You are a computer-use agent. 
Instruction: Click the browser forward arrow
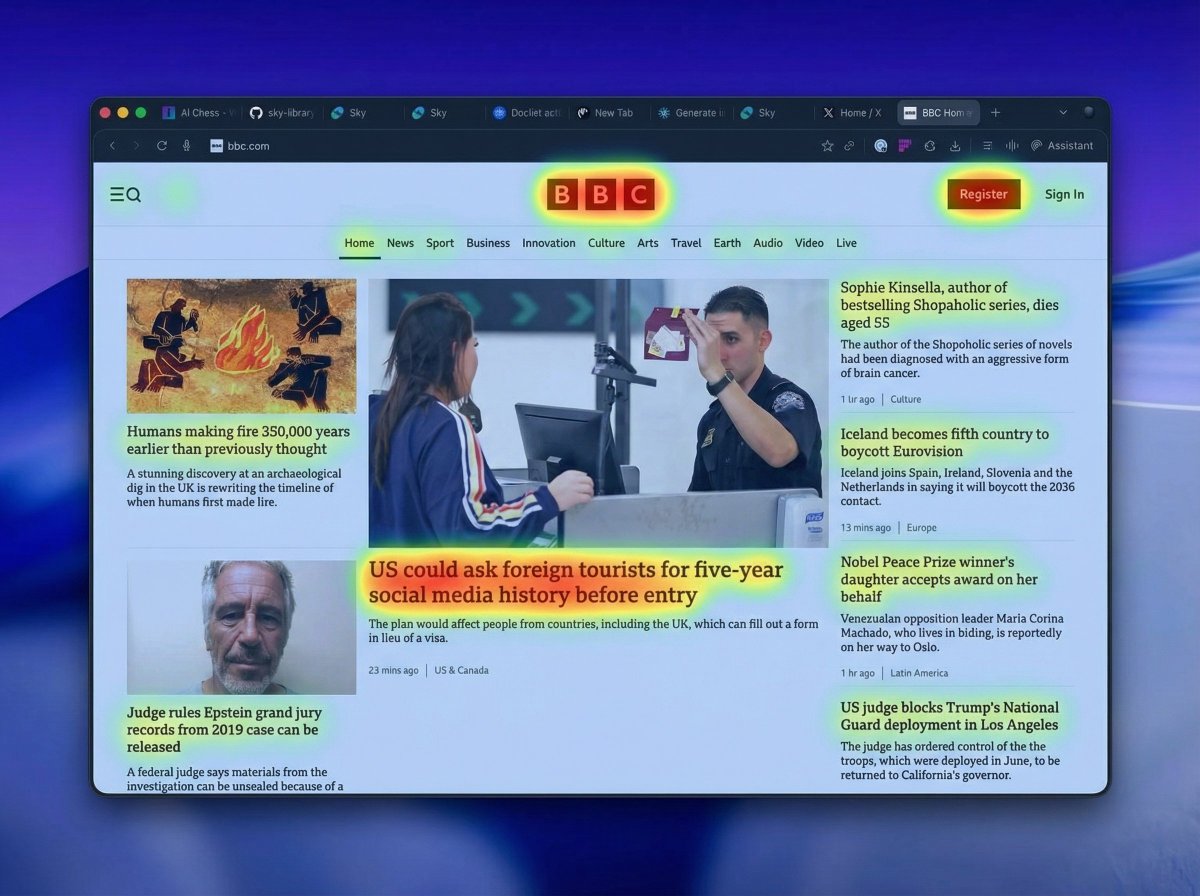137,146
